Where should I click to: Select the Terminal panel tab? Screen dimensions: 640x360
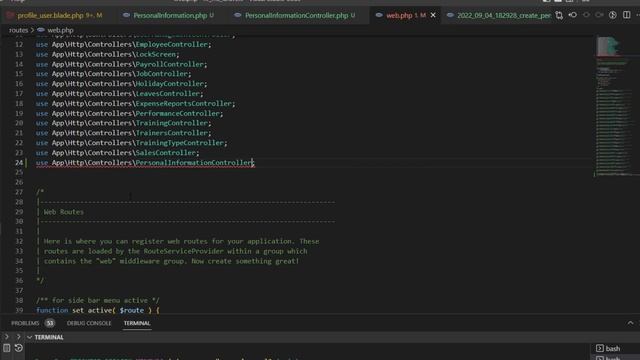point(137,323)
